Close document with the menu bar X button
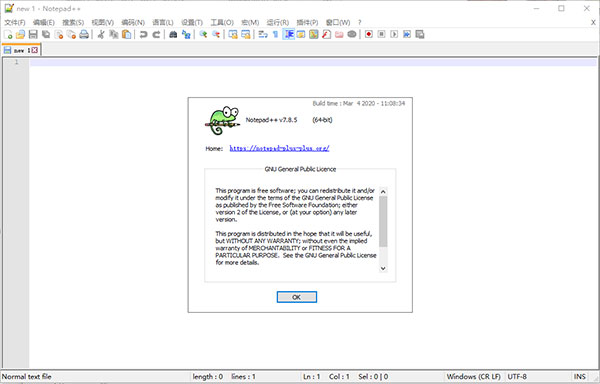600x384 pixels. click(593, 23)
